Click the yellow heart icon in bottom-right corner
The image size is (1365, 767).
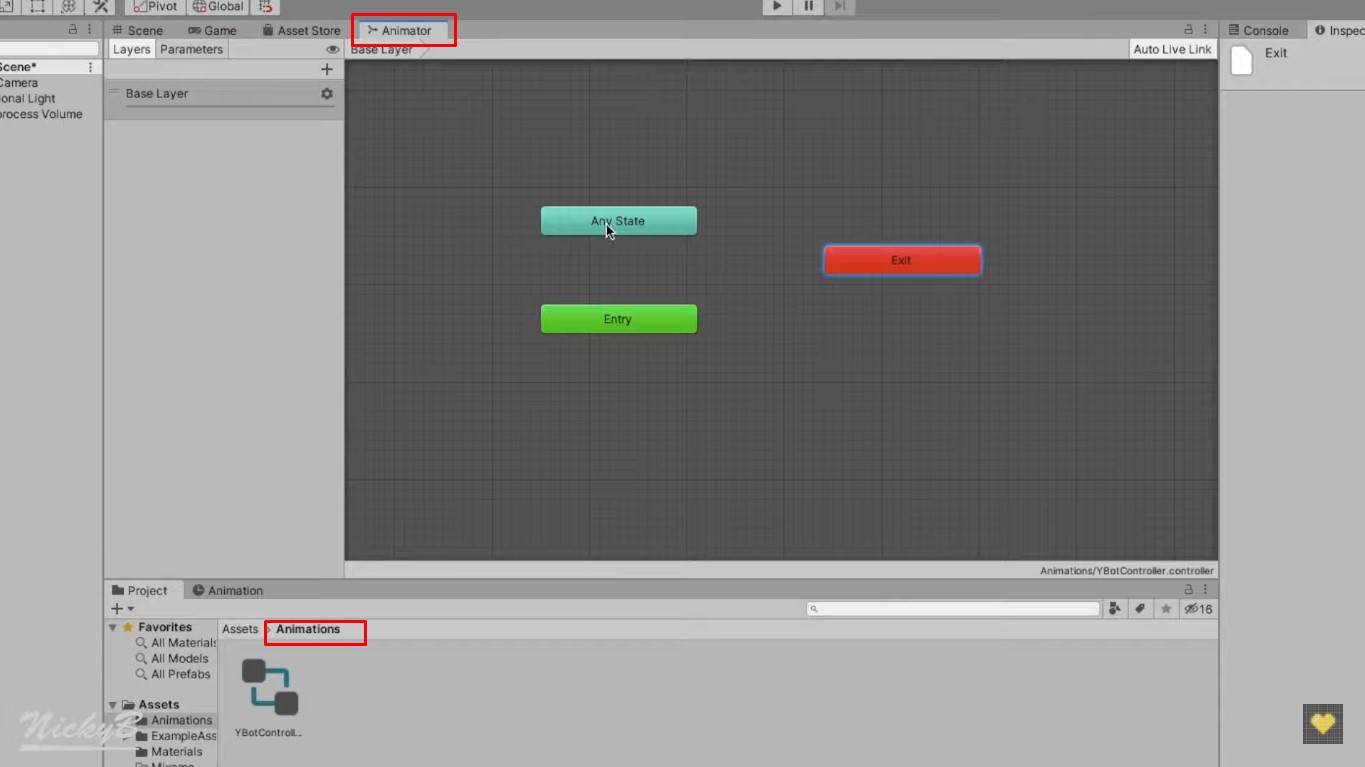(x=1322, y=723)
